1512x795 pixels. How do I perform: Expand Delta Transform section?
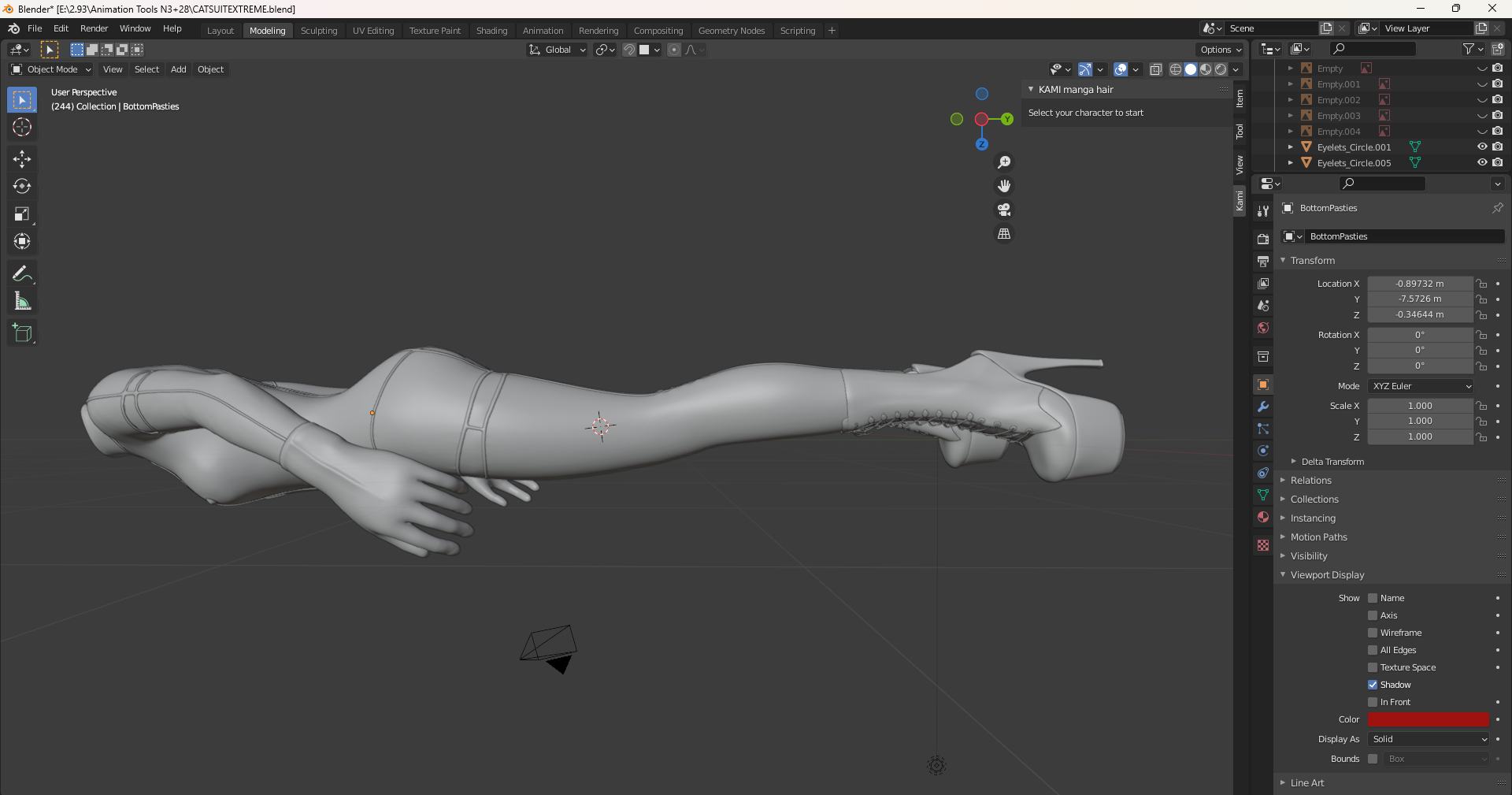point(1332,462)
